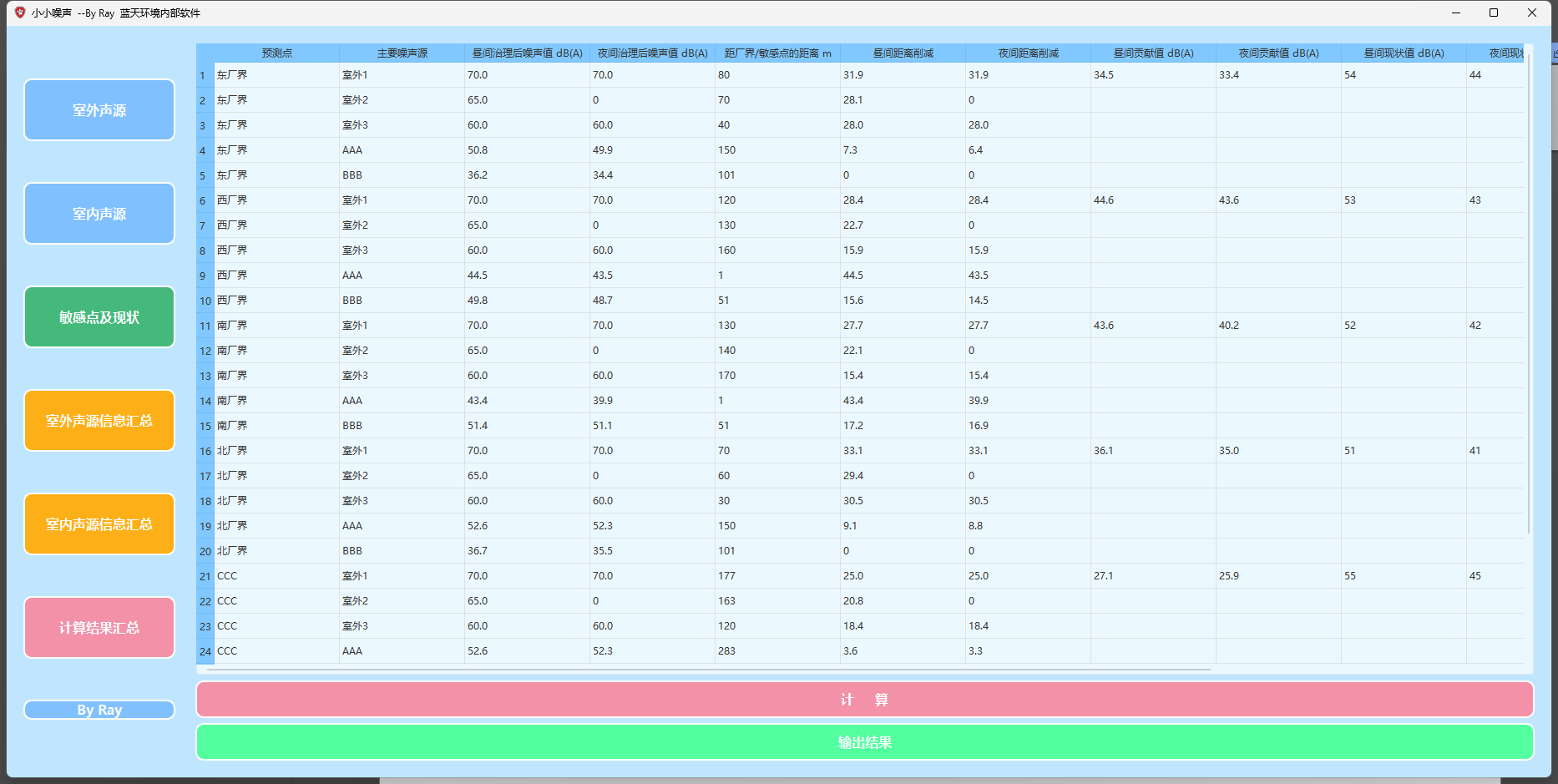Select row number 21 header
The height and width of the screenshot is (784, 1558).
coord(205,576)
